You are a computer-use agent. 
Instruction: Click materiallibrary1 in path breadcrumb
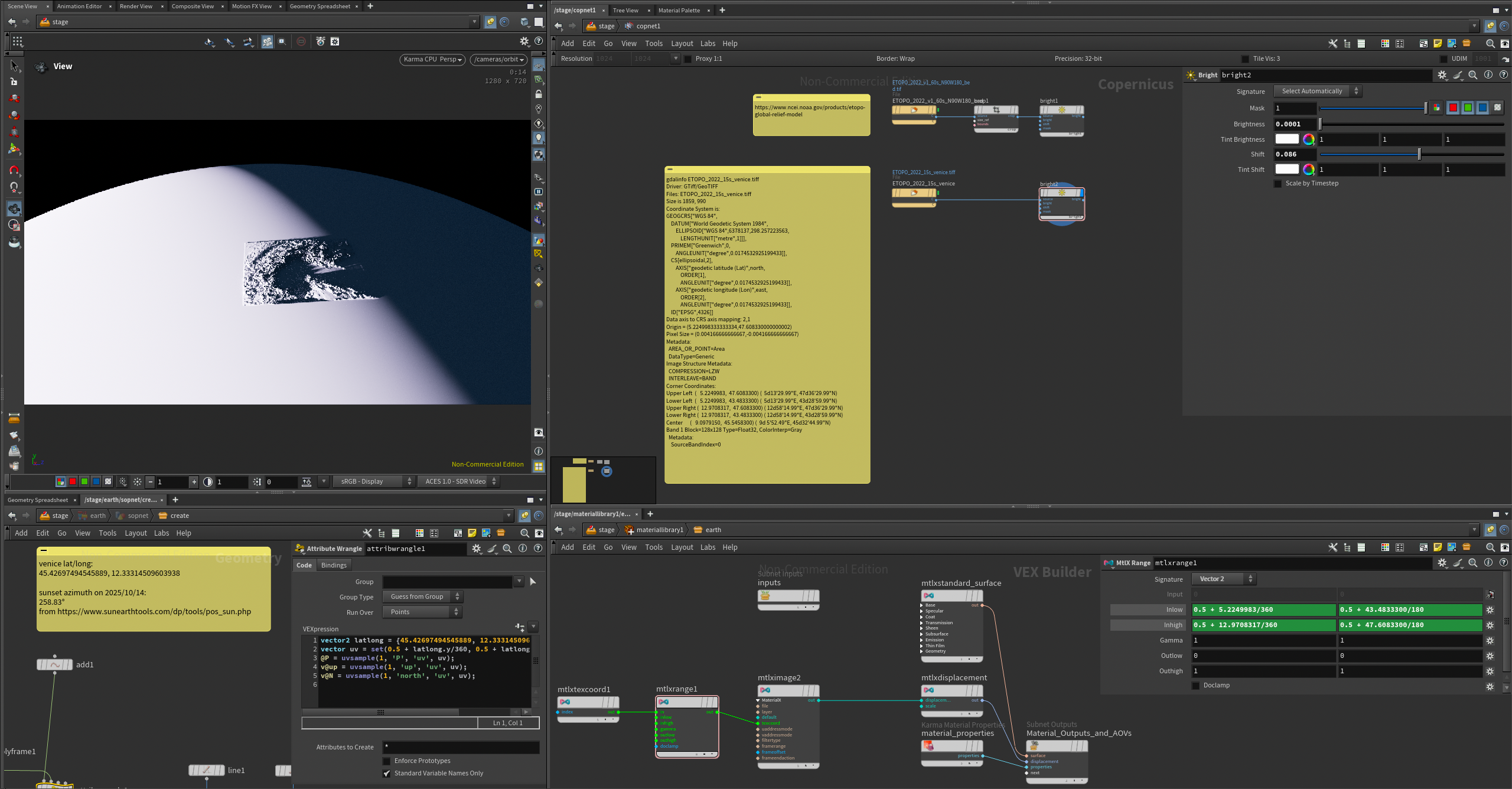[x=659, y=530]
